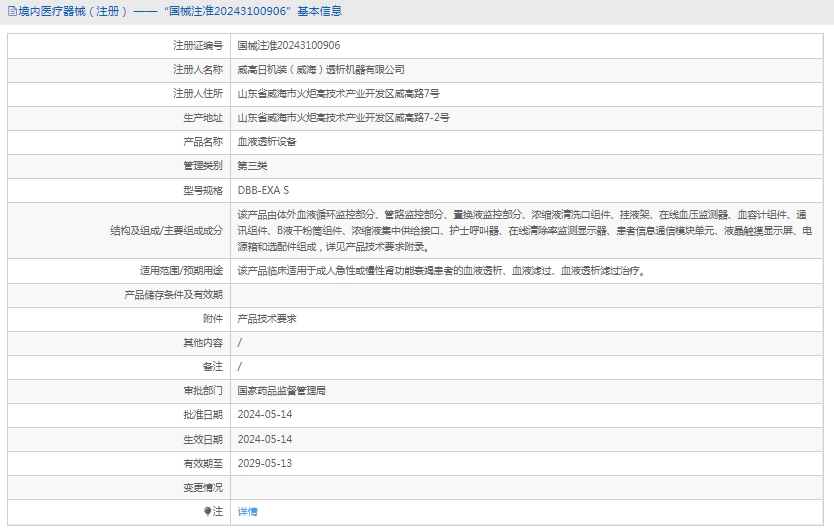The width and height of the screenshot is (834, 529).
Task: Click the approving department 国家药品监督管理局
Action: pos(281,390)
